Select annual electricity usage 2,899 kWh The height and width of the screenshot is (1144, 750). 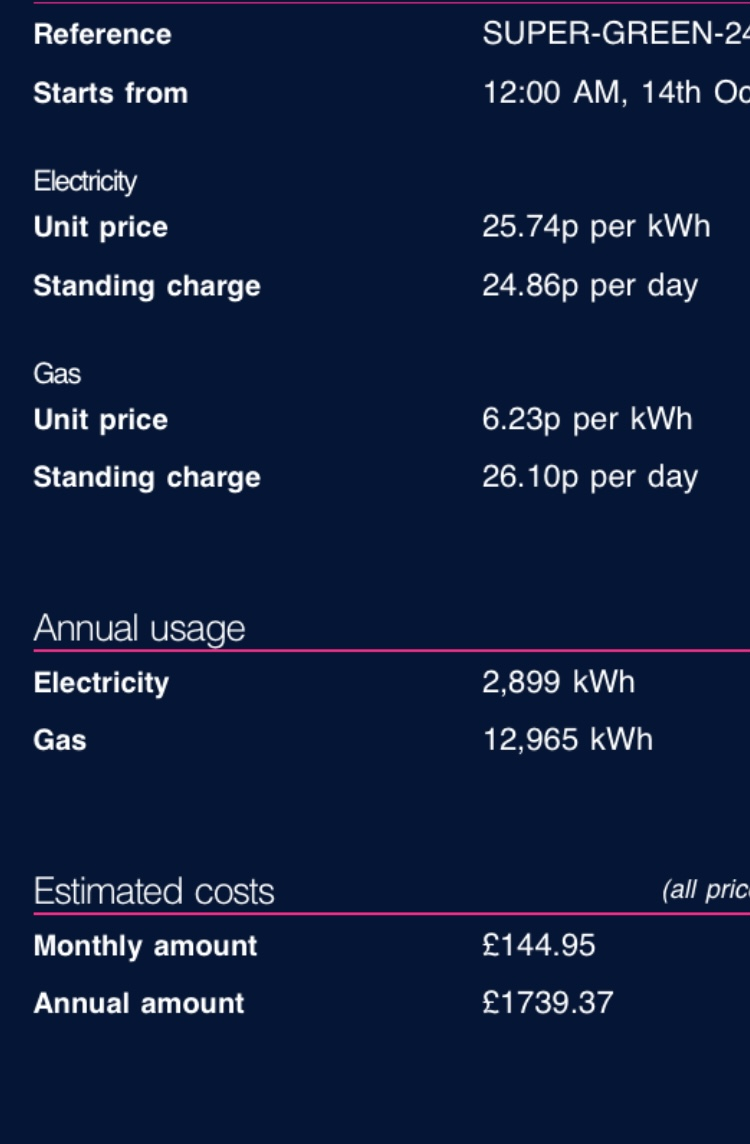pos(558,682)
